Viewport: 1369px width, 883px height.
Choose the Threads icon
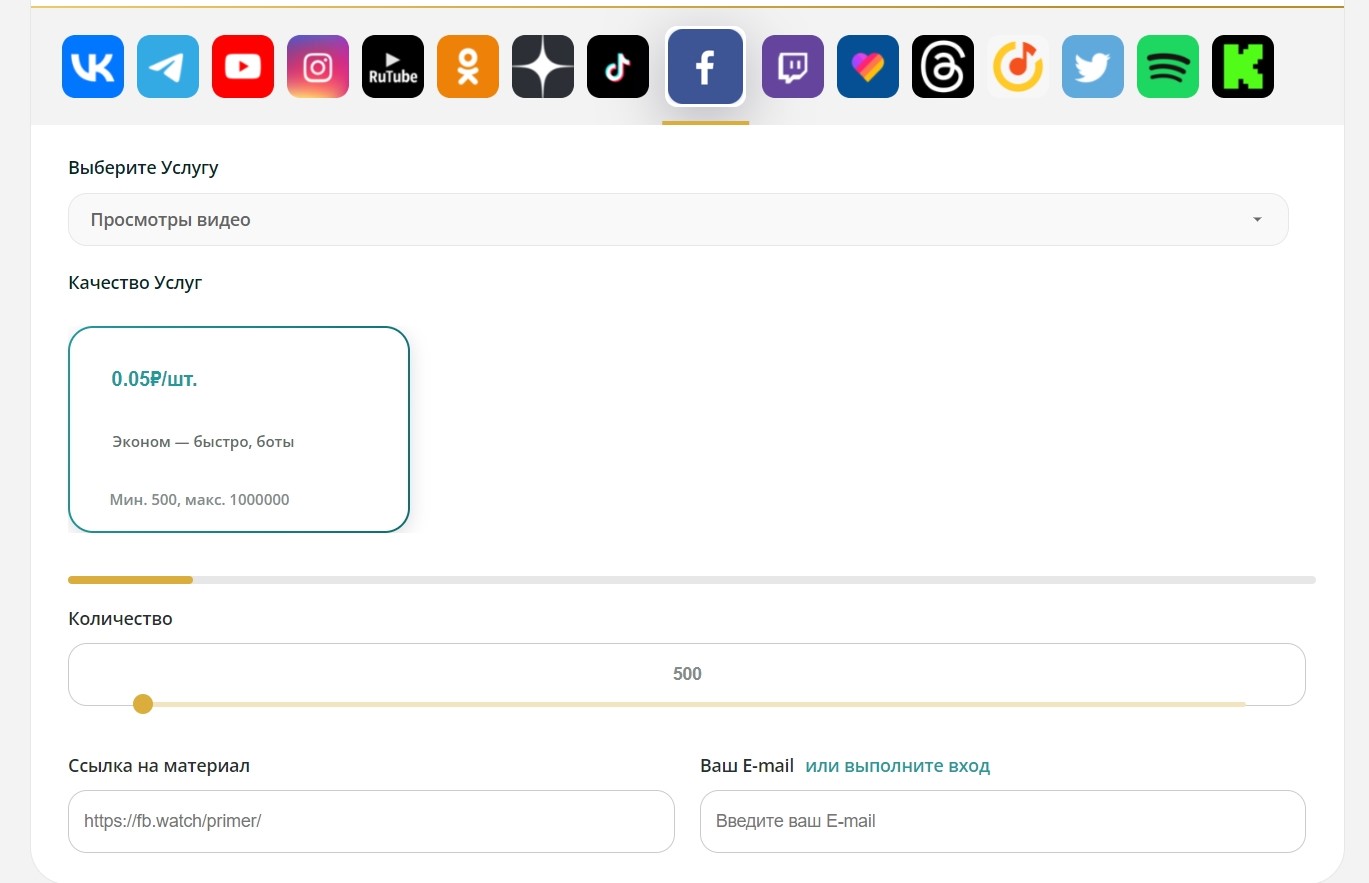943,67
